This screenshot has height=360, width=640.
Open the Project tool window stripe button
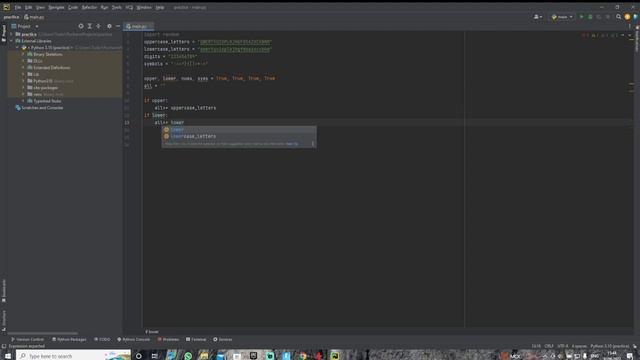(4, 33)
